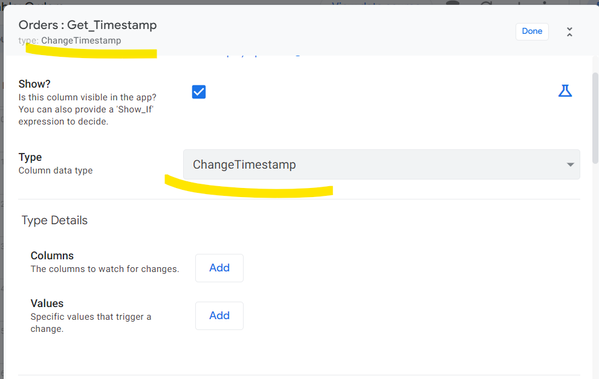Add a value that triggers change
The height and width of the screenshot is (379, 599).
[219, 316]
